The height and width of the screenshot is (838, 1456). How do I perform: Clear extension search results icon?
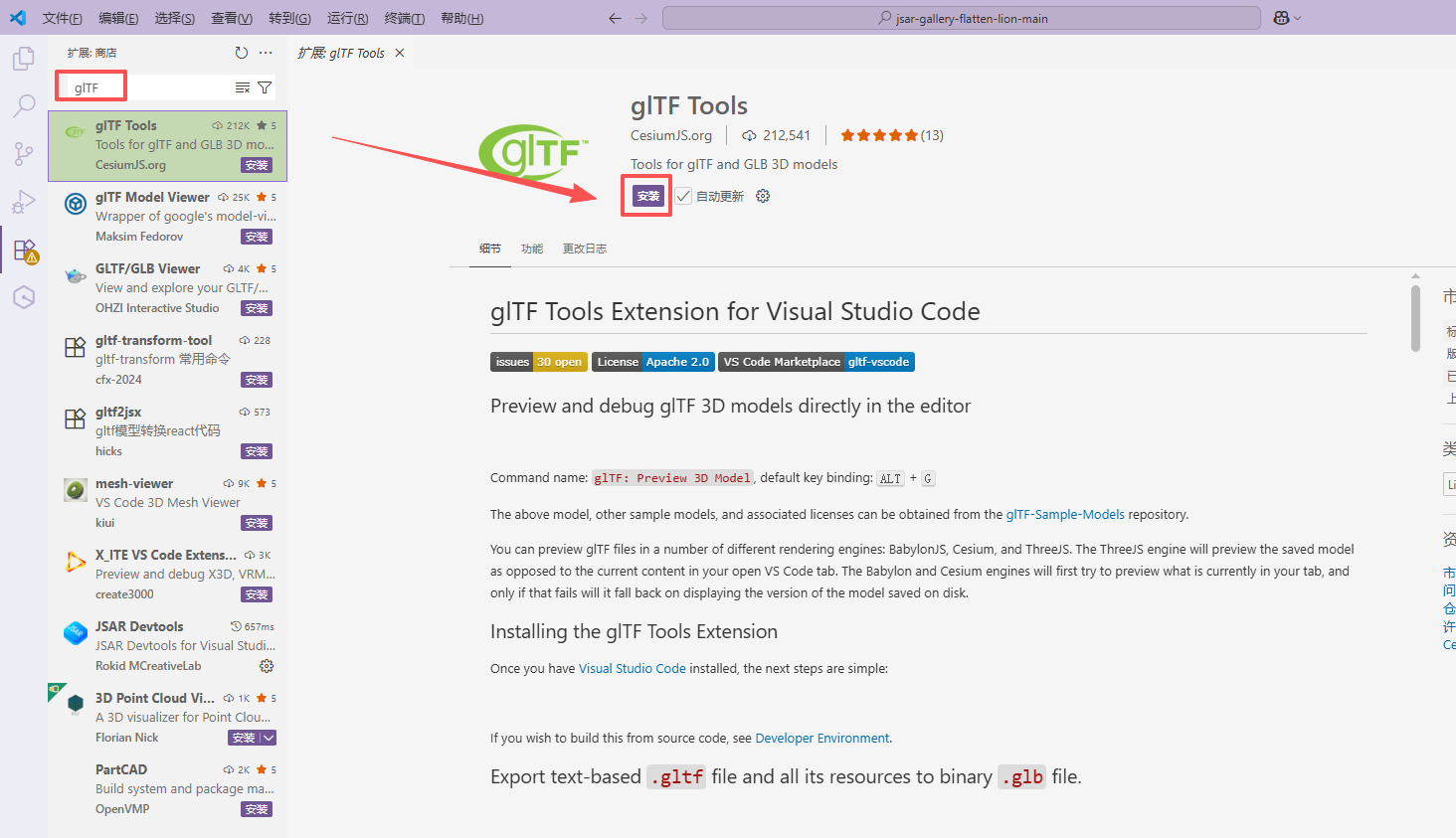(243, 88)
